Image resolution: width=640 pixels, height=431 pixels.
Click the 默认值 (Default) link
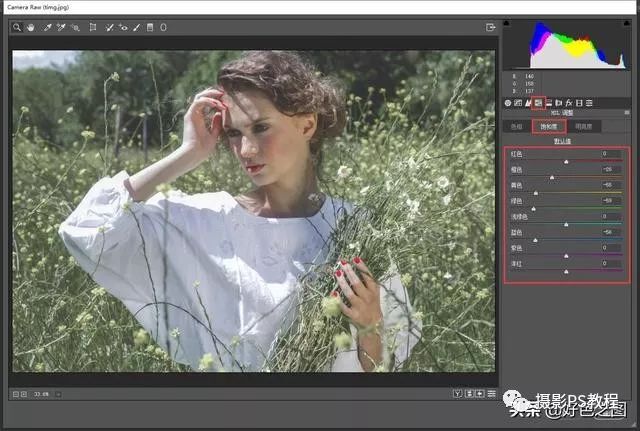tap(564, 141)
